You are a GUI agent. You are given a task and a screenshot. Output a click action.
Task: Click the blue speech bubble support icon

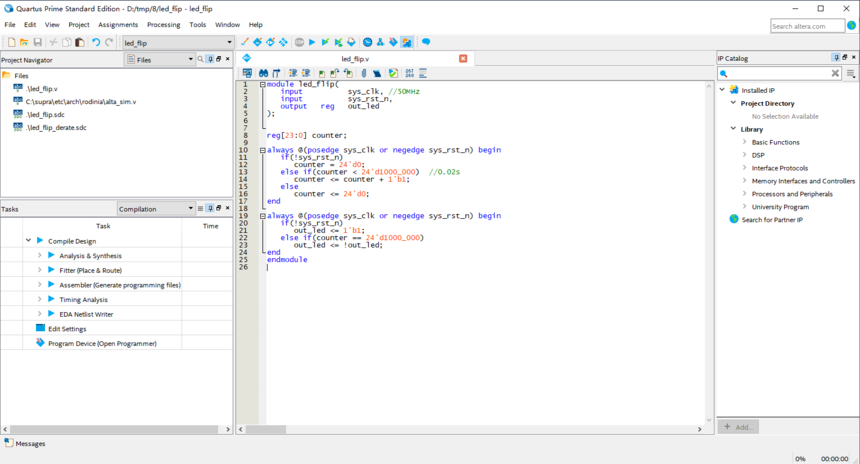pyautogui.click(x=426, y=42)
